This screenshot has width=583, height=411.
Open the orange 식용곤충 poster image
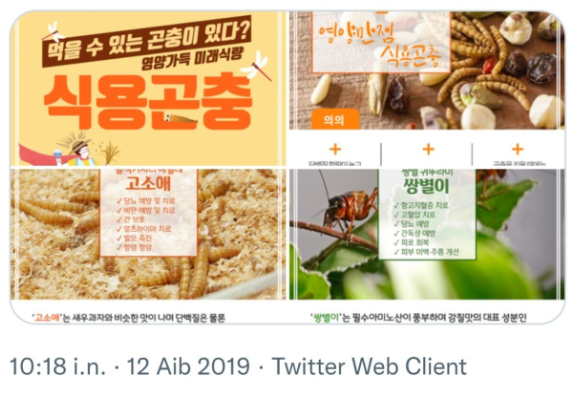point(148,89)
